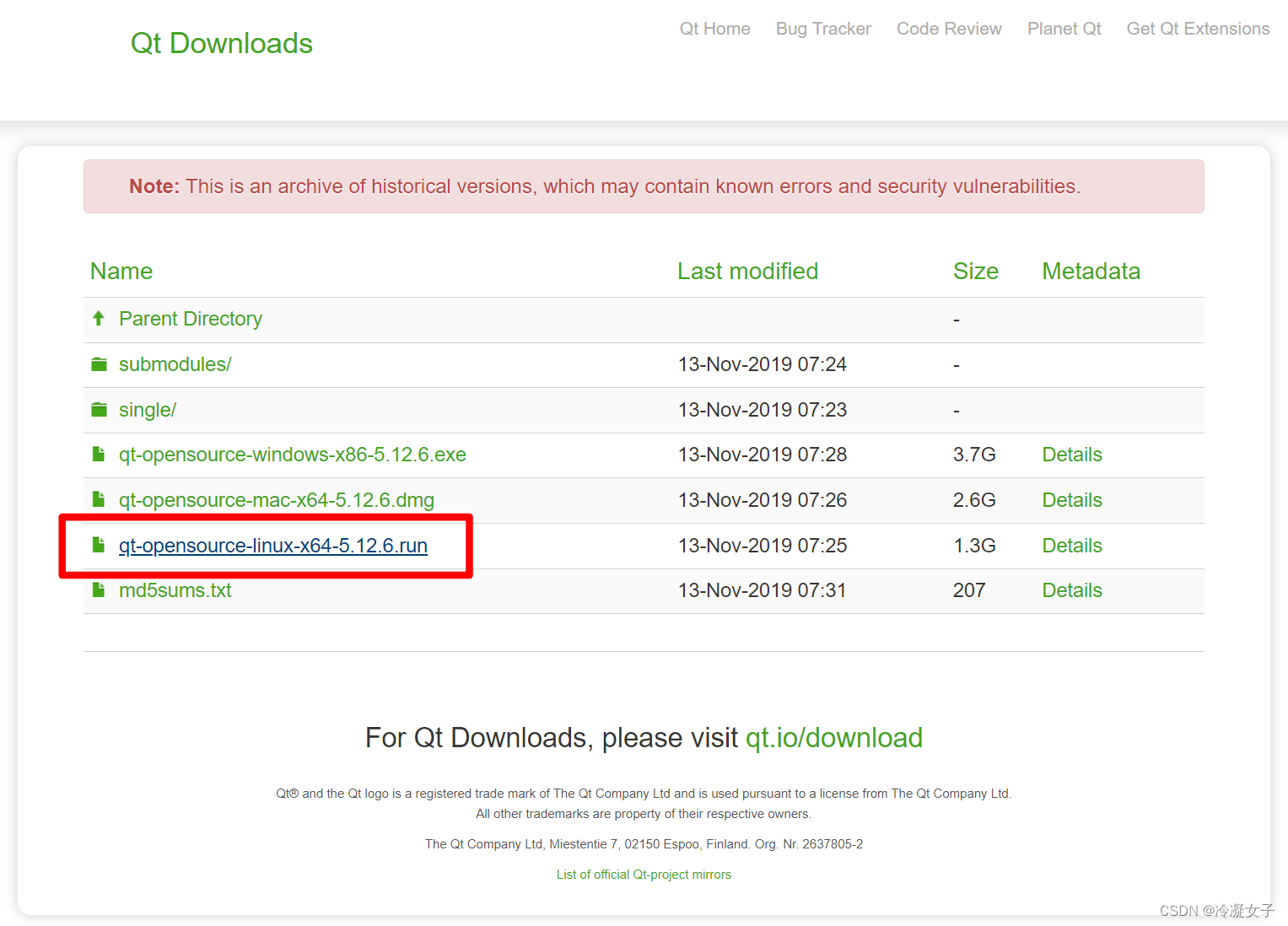The width and height of the screenshot is (1288, 926).
Task: Click the file icon beside md5sums.txt
Action: 98,590
